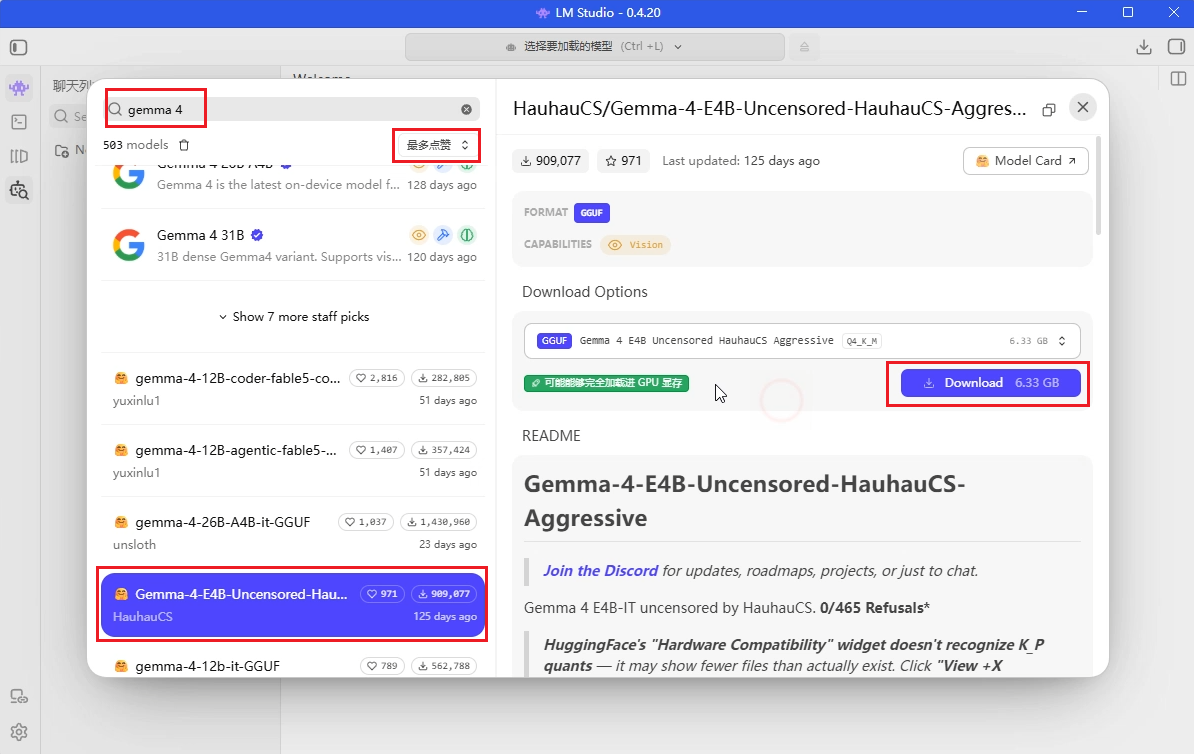Click the details panel vertical scrollbar
This screenshot has width=1194, height=754.
coord(1098,185)
